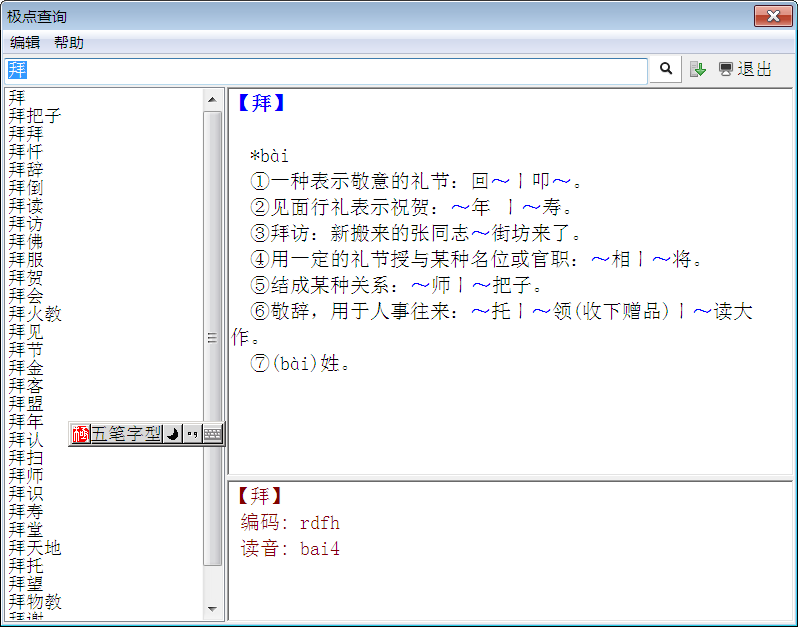Select 拜盟 in the word list
The width and height of the screenshot is (798, 627).
tap(26, 404)
